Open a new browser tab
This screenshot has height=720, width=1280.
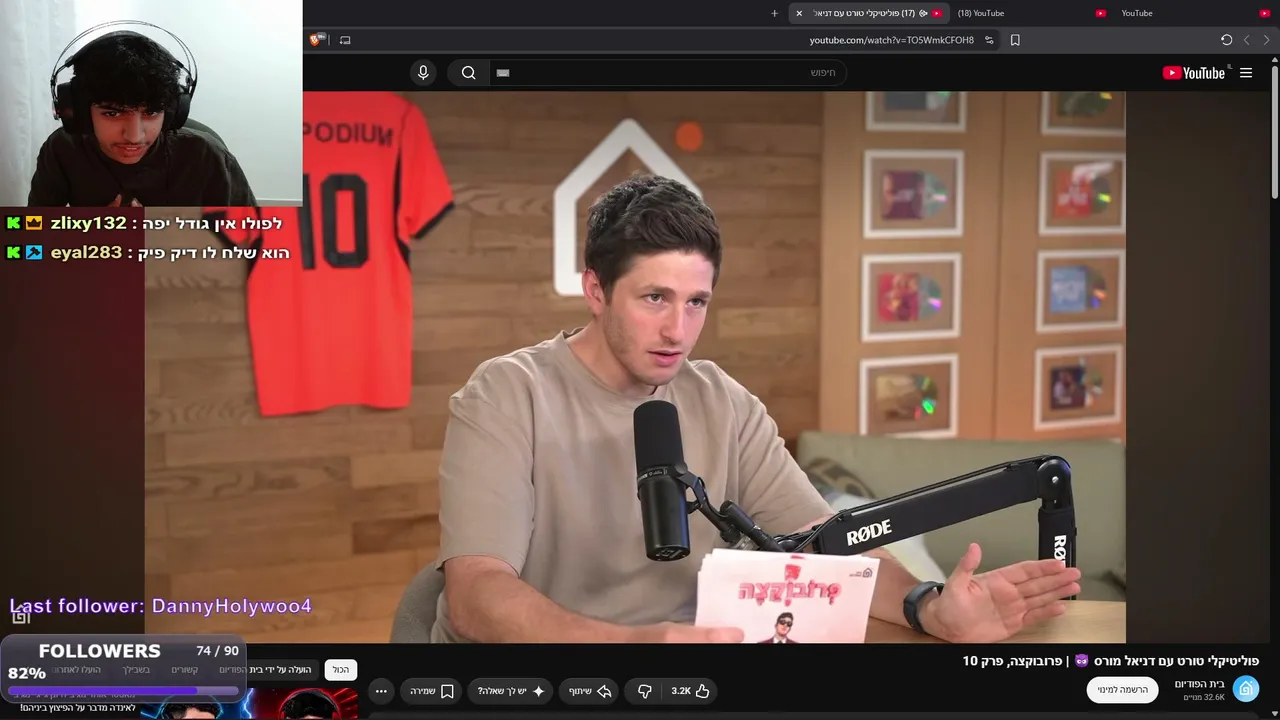[774, 13]
